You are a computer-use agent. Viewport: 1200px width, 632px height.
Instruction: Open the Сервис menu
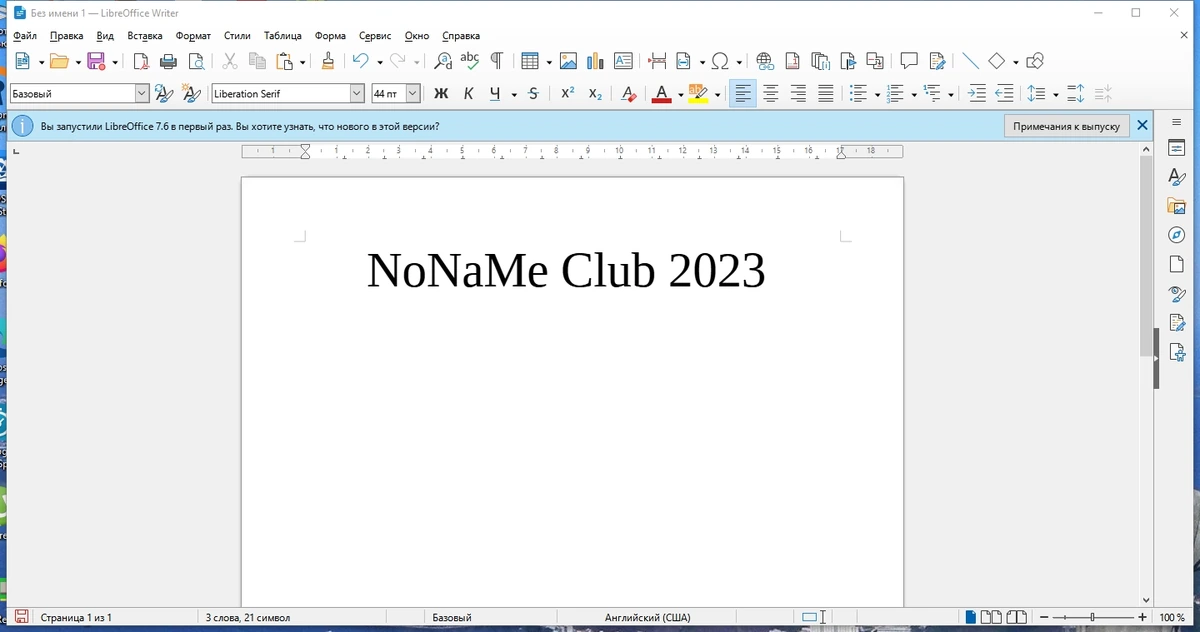[375, 36]
